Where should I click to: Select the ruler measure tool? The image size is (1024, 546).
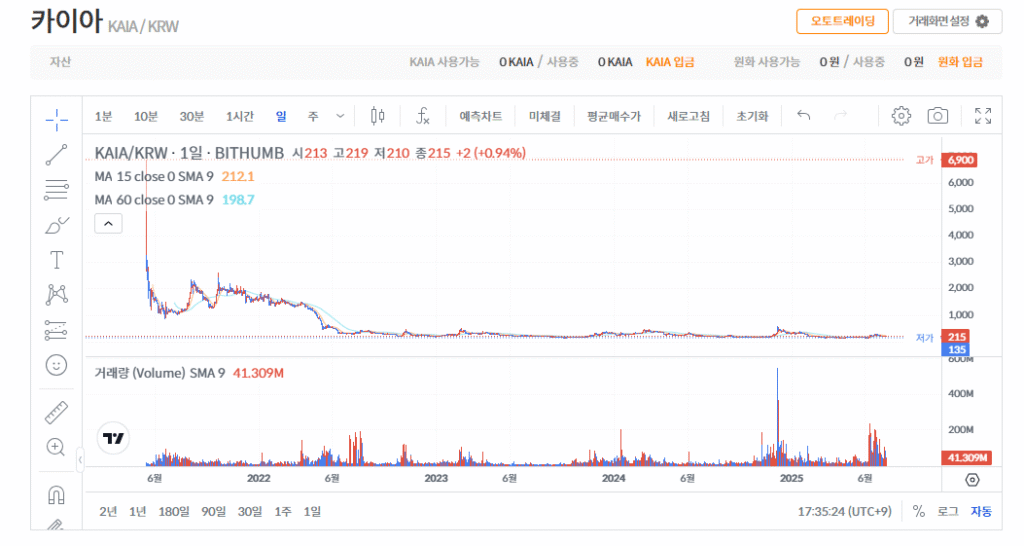(x=57, y=412)
